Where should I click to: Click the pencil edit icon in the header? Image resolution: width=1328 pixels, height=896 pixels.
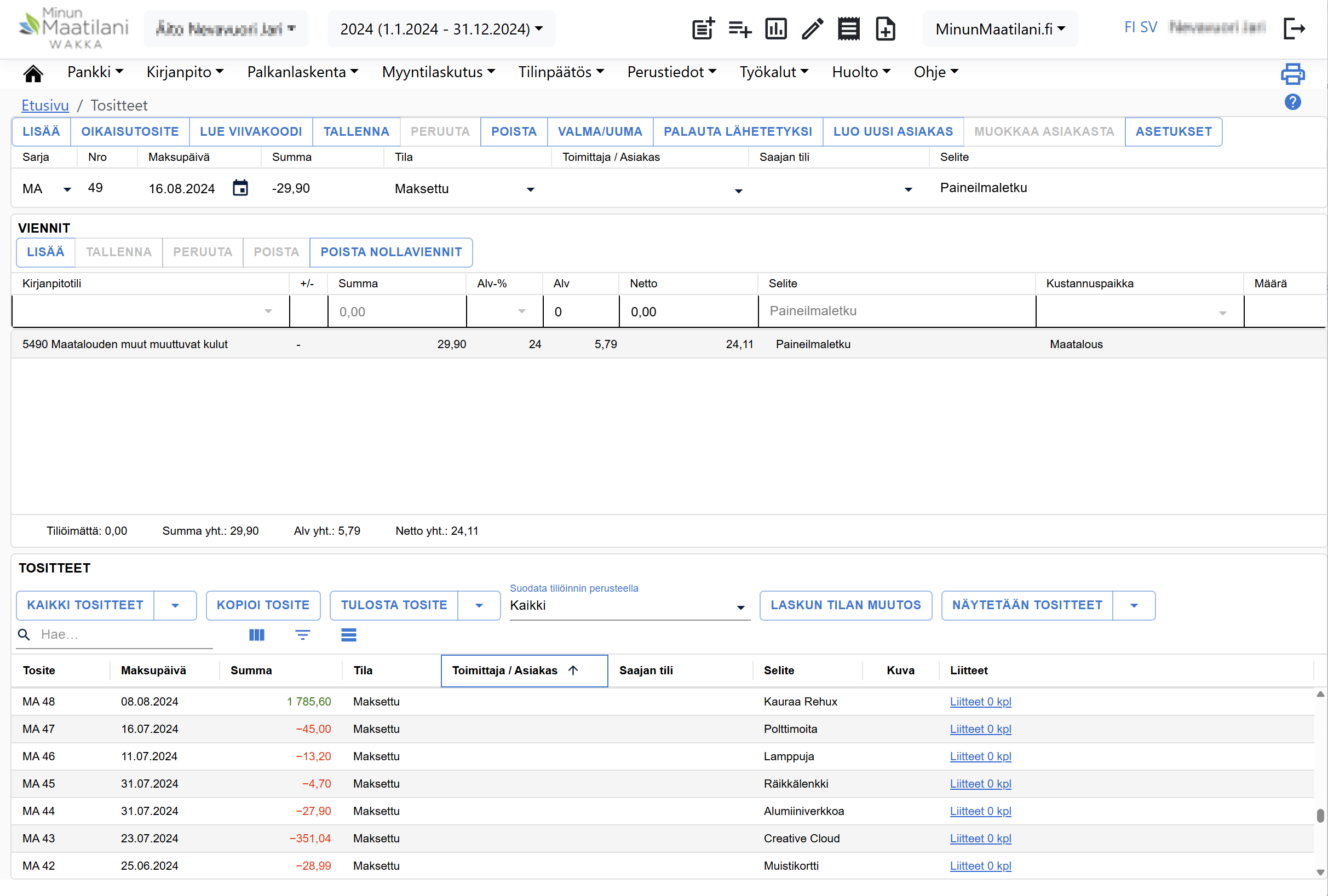812,28
